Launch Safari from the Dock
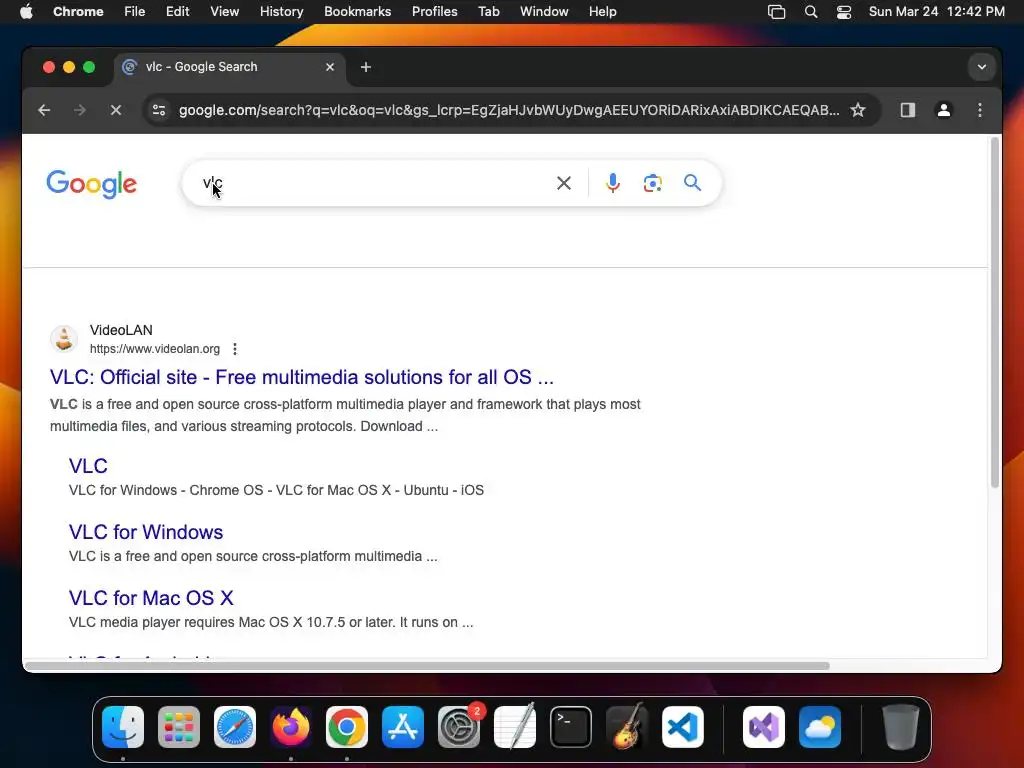 click(235, 727)
